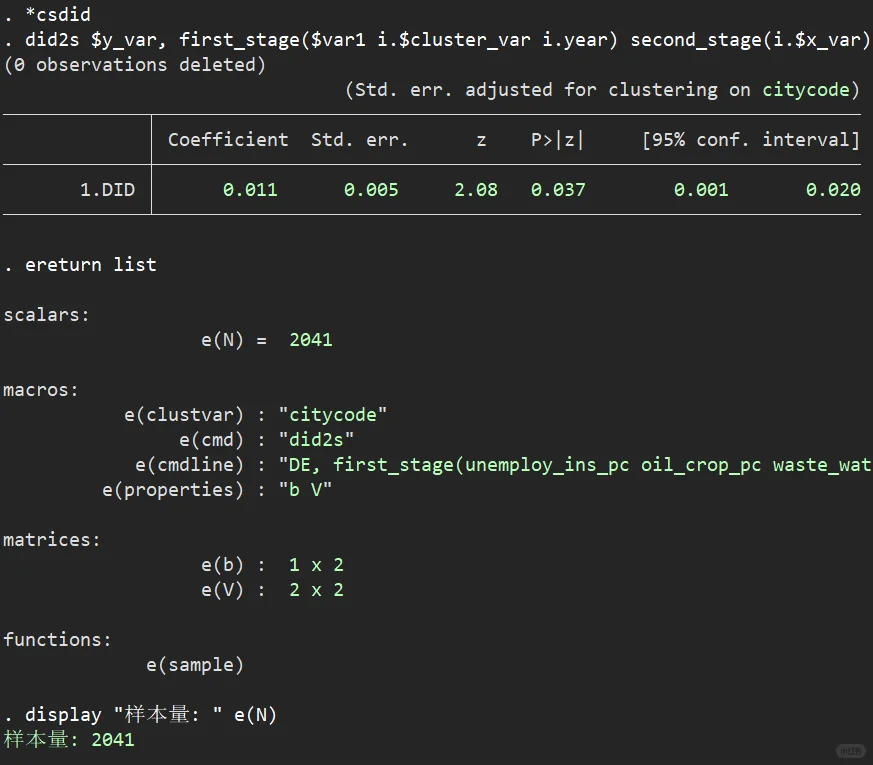
Task: Select coefficient value 0.011
Action: pos(250,190)
